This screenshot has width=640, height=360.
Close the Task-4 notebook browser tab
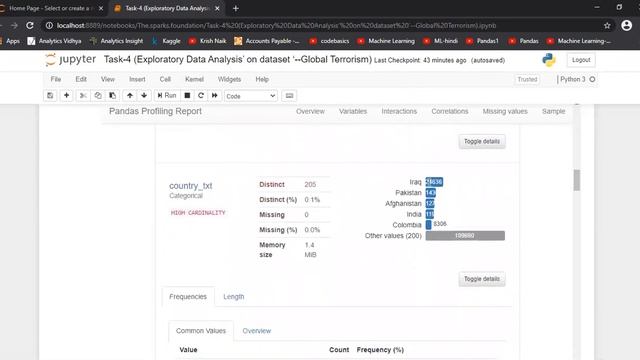tap(217, 8)
